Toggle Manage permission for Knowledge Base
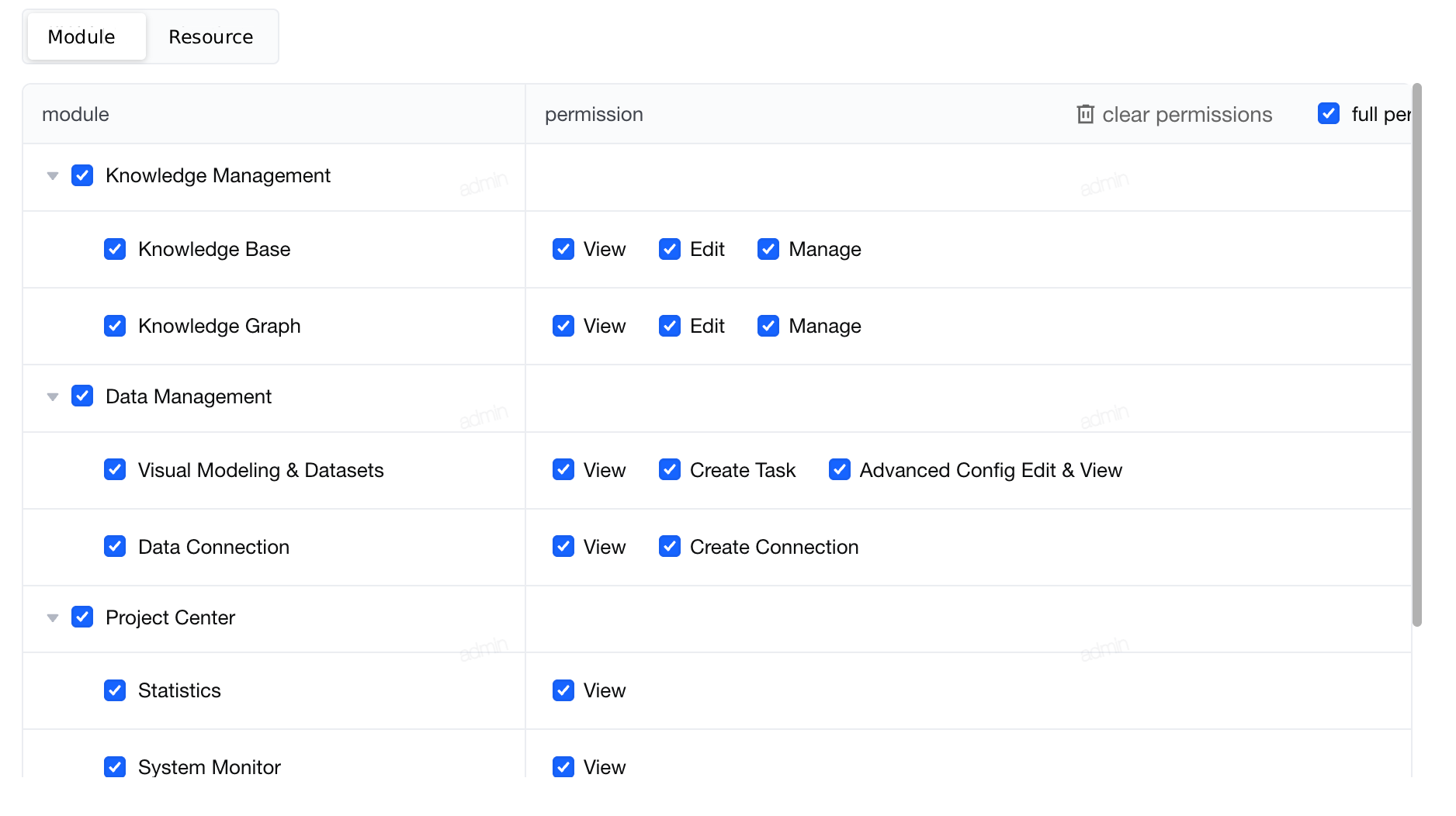 coord(768,249)
